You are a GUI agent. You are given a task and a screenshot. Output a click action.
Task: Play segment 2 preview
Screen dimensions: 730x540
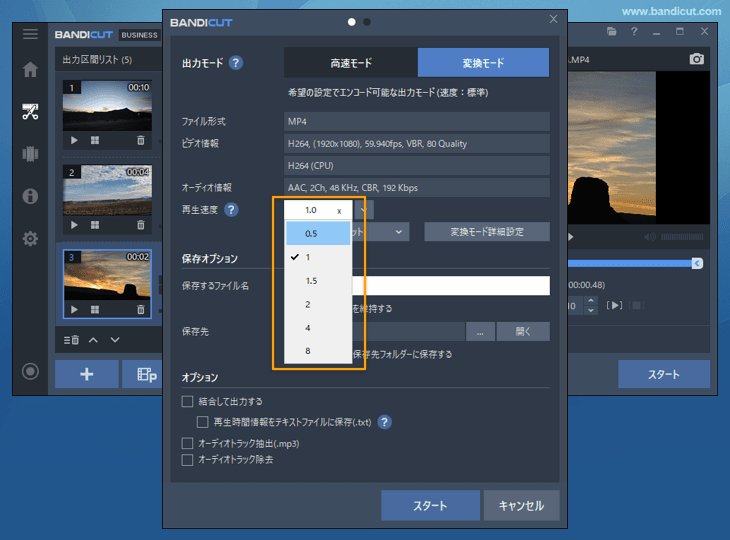[73, 225]
